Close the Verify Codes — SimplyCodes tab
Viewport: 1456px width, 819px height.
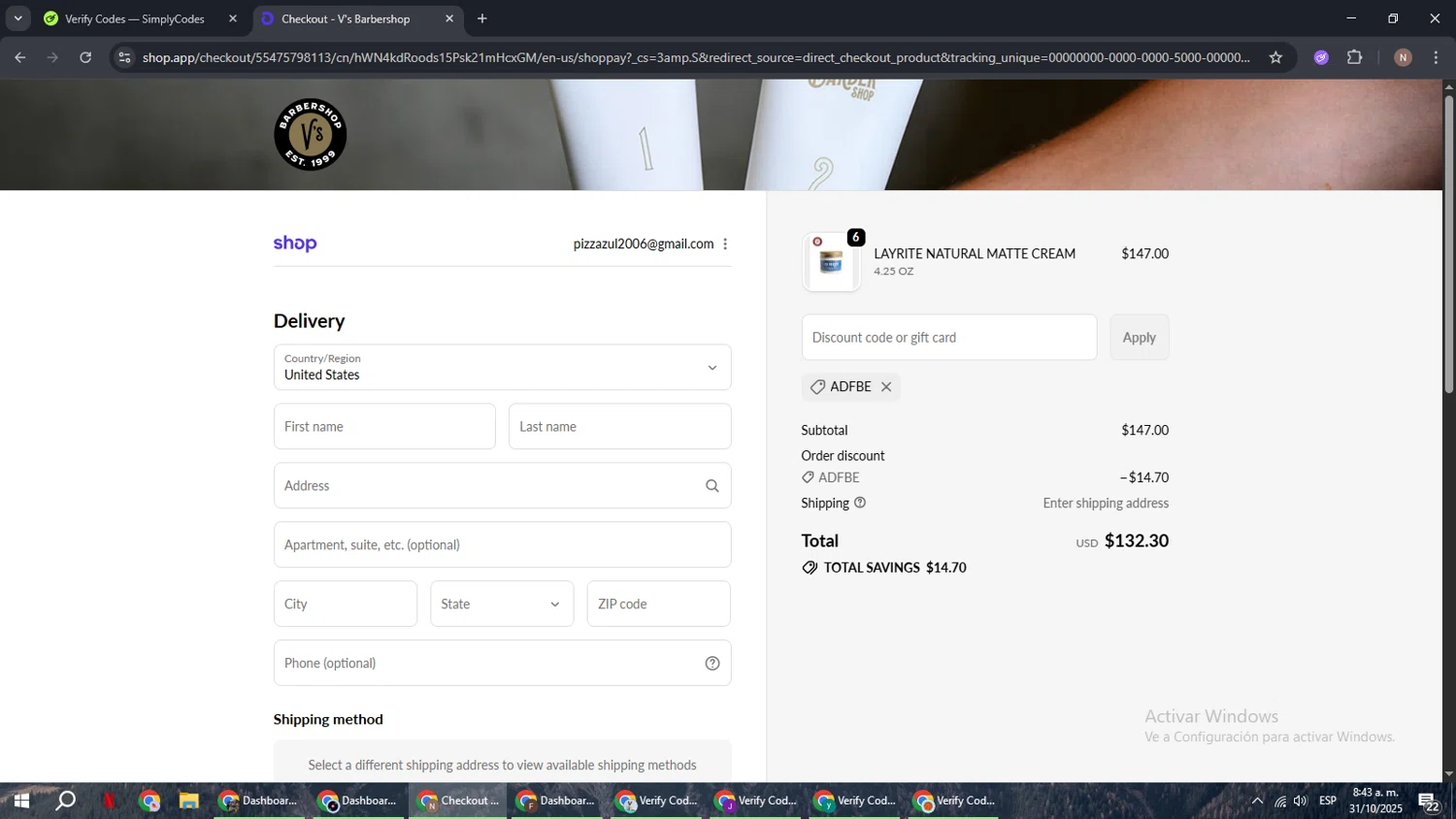232,18
